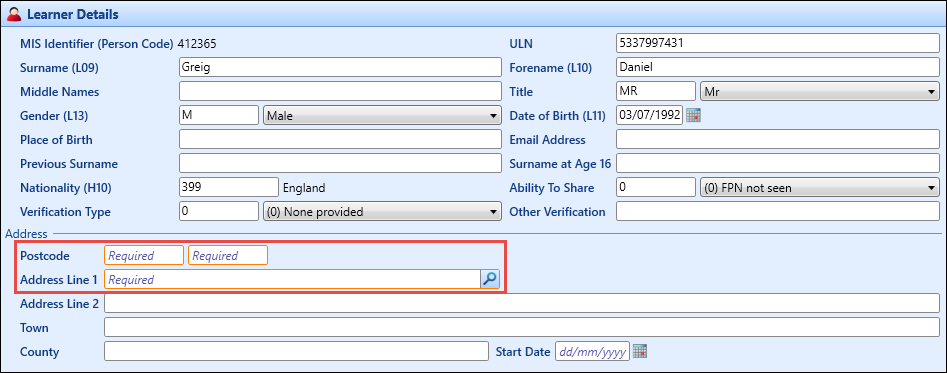Viewport: 947px width, 373px height.
Task: Click the Learner Details heading
Action: [72, 14]
